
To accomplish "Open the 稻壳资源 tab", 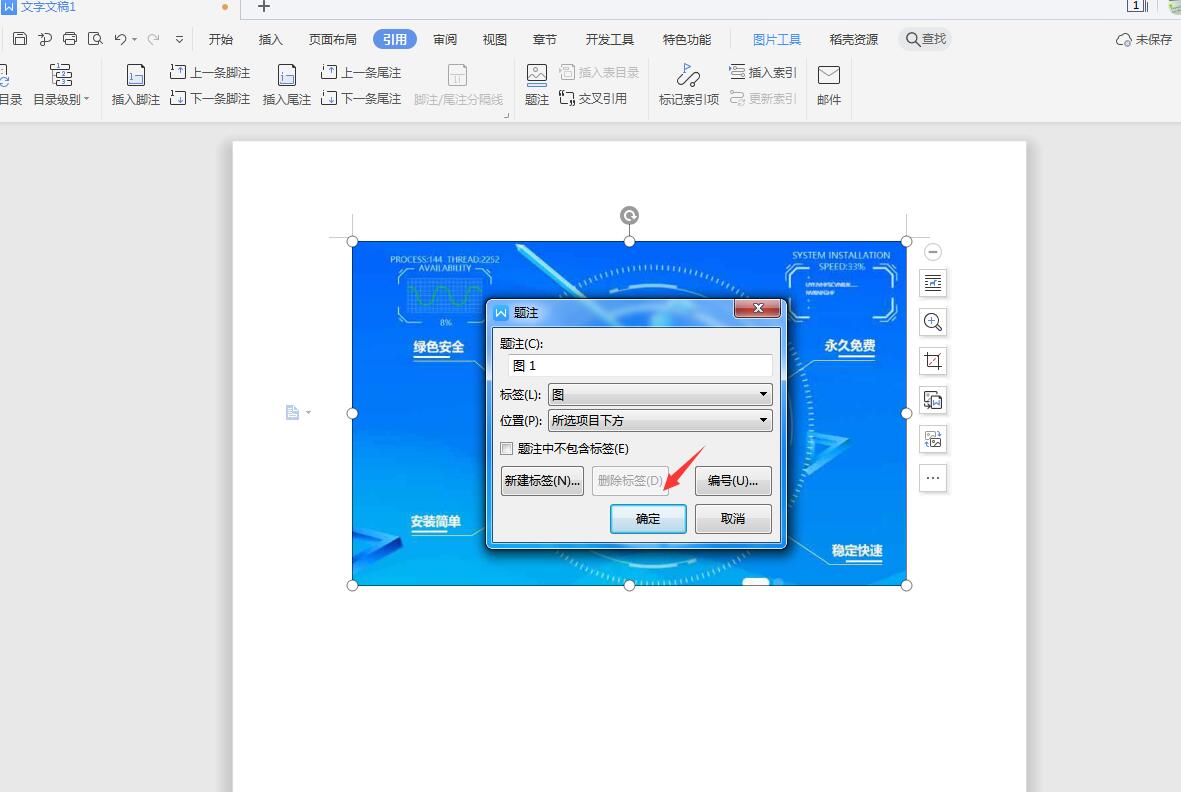I will pyautogui.click(x=853, y=39).
